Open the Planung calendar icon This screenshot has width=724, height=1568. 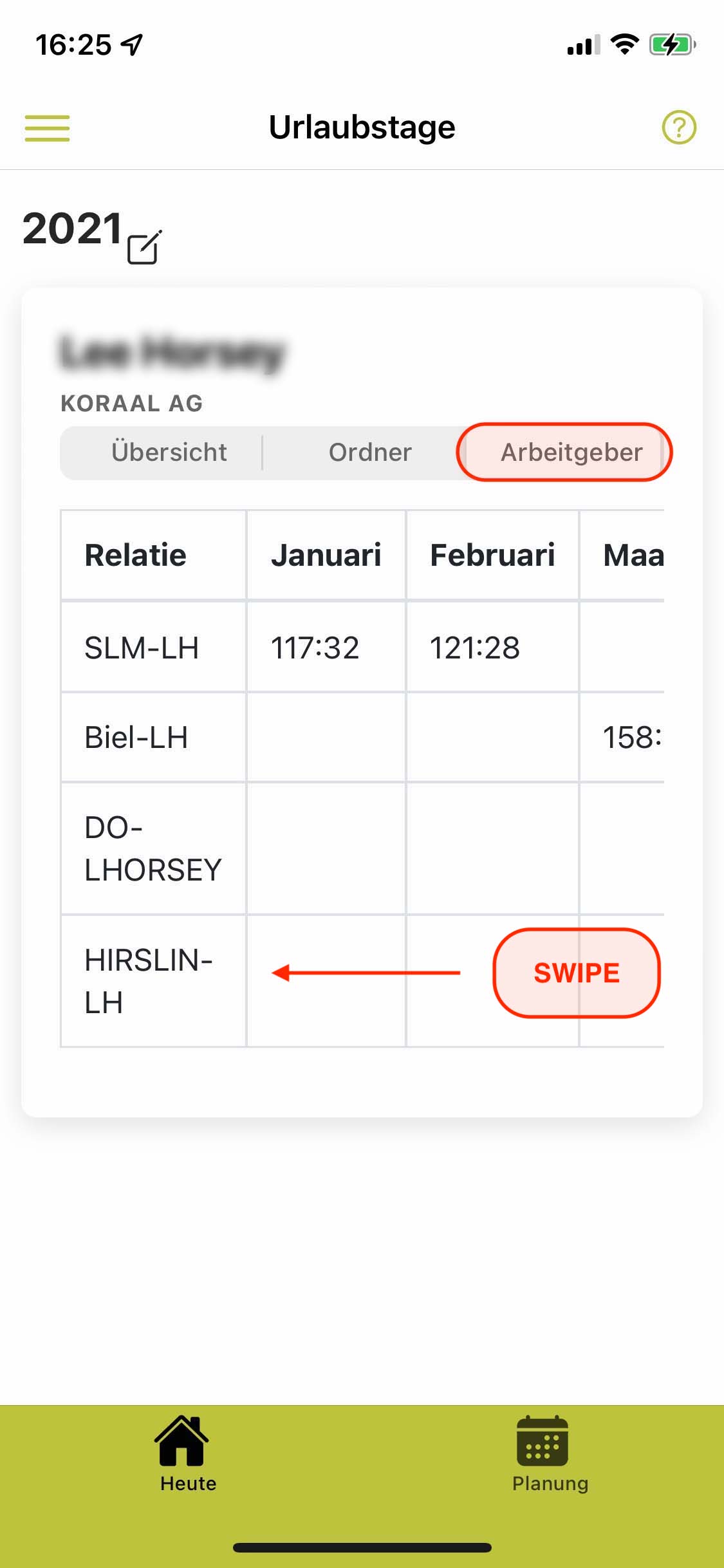543,1441
